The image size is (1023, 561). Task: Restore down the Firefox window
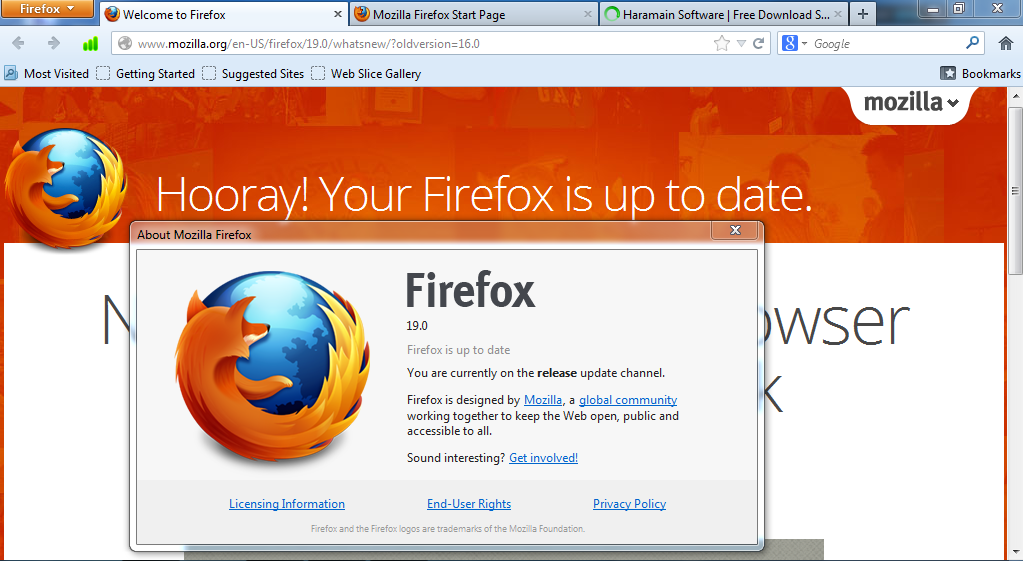point(959,8)
